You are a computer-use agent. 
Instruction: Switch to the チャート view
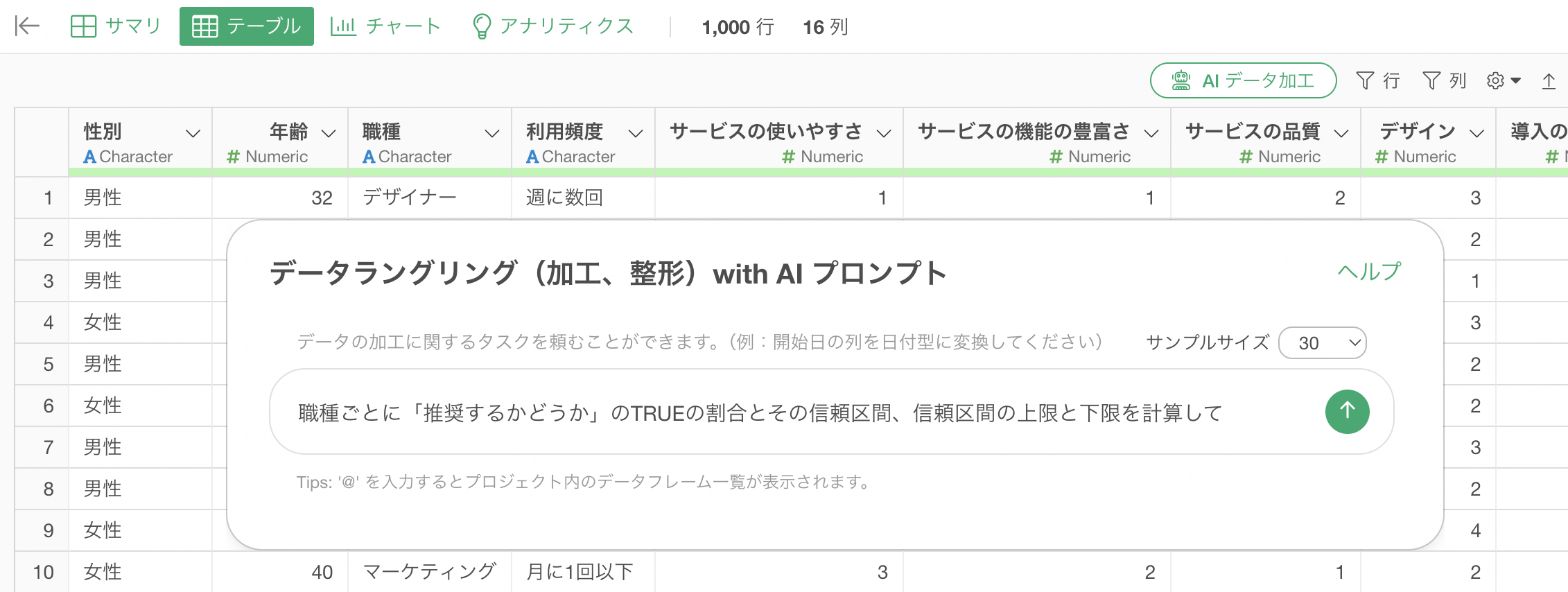pos(385,26)
